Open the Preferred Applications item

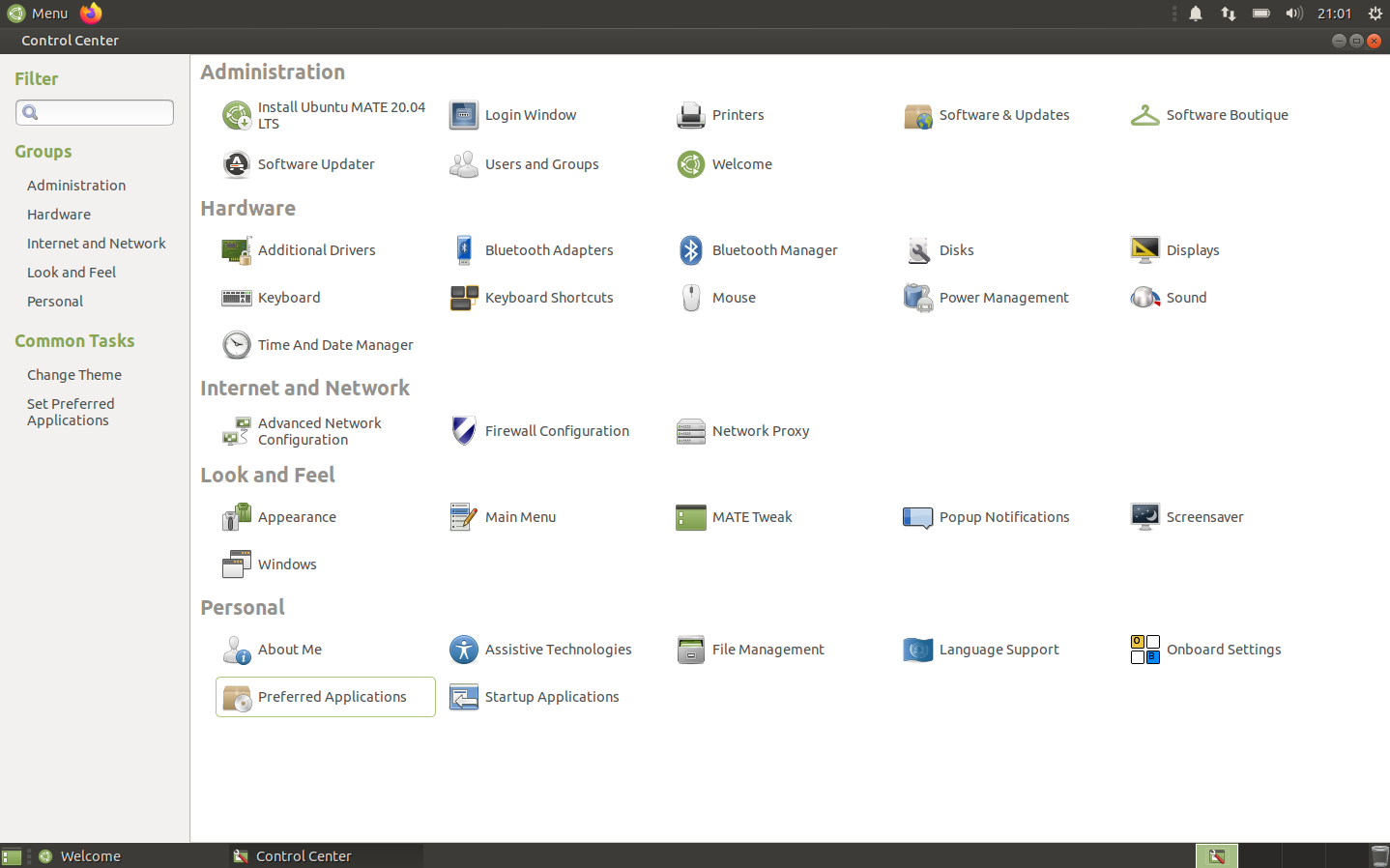(x=326, y=697)
